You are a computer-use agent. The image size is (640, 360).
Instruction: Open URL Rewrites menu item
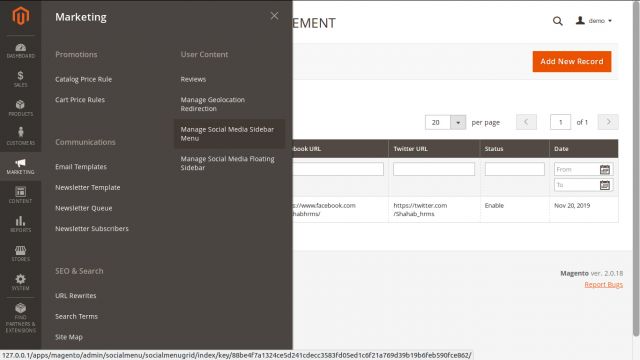coord(76,296)
